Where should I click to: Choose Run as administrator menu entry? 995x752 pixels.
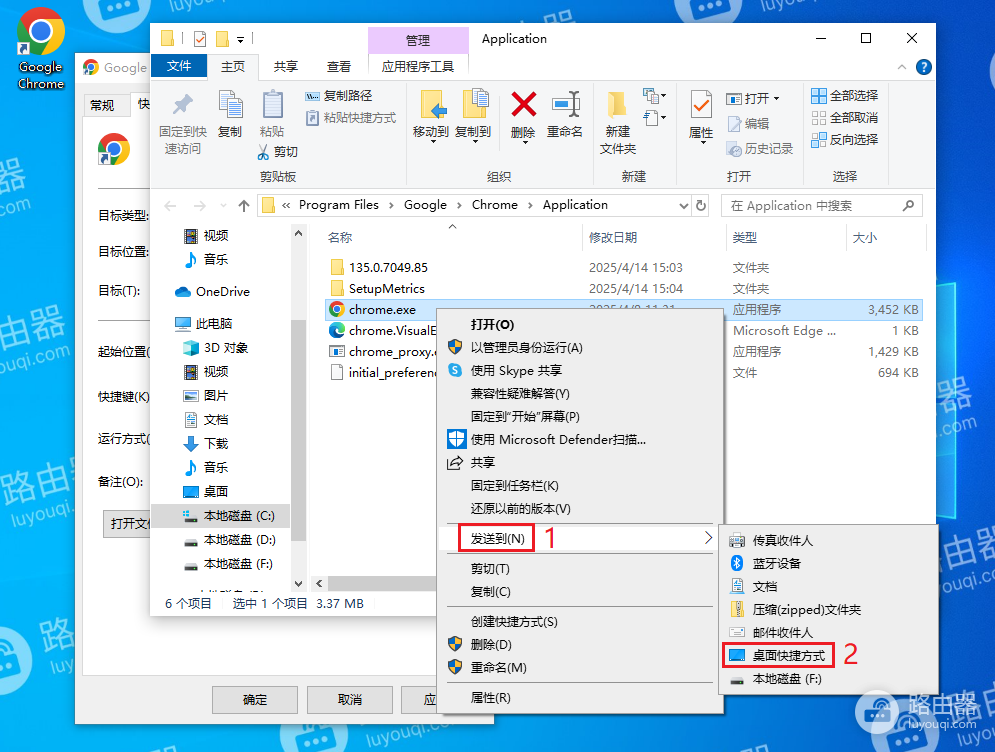(526, 348)
